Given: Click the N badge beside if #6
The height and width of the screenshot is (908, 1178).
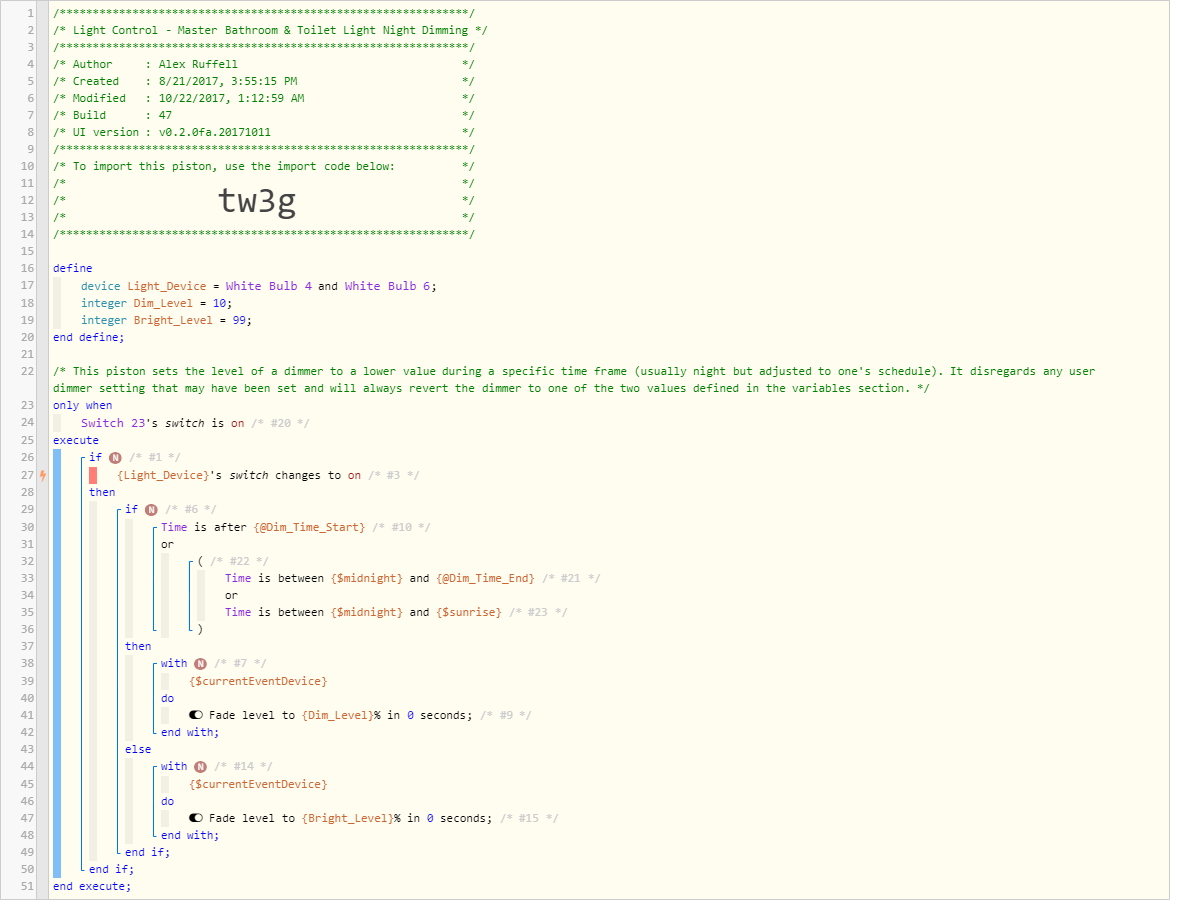Looking at the screenshot, I should point(151,510).
